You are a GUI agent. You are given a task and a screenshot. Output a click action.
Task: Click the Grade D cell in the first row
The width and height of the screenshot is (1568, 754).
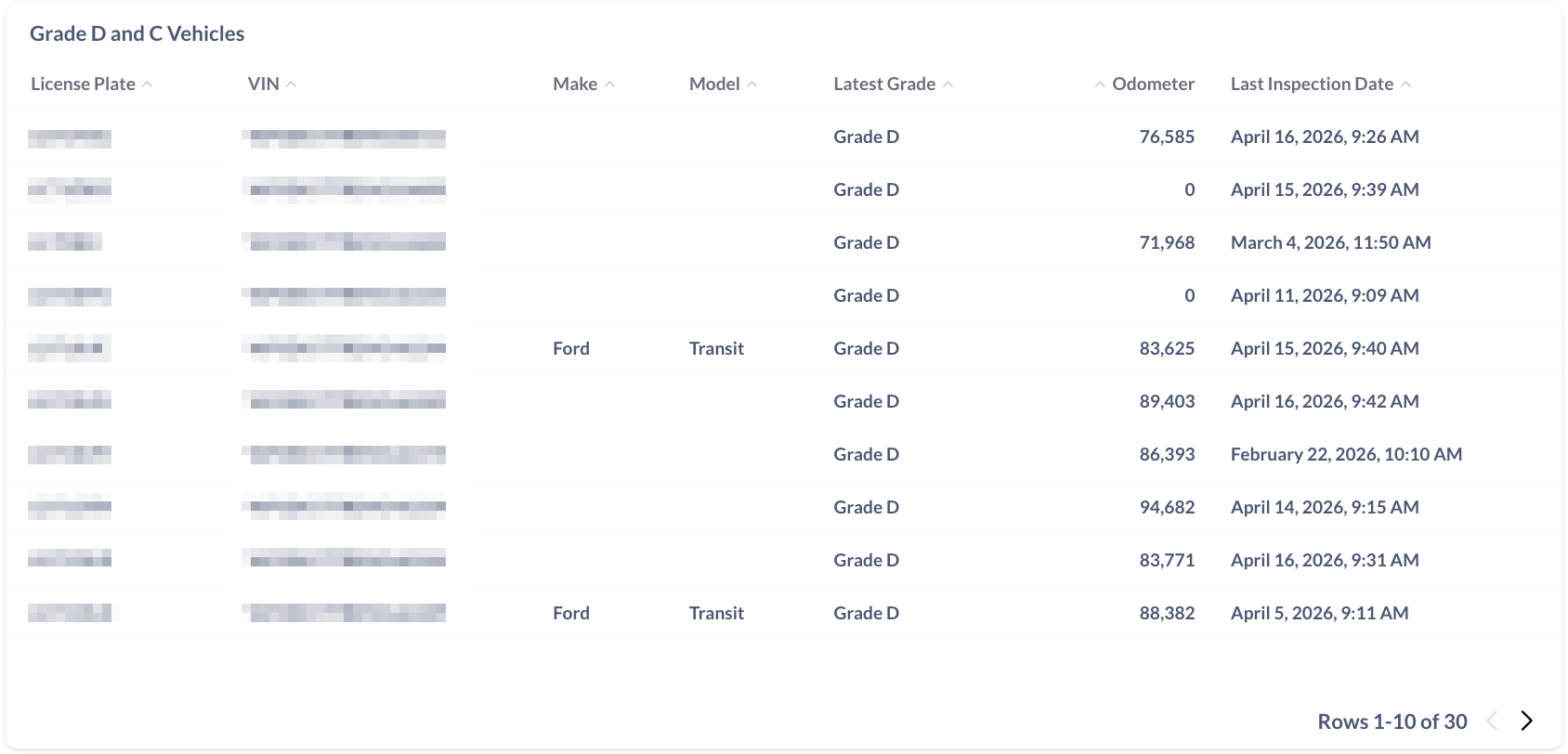pos(866,136)
